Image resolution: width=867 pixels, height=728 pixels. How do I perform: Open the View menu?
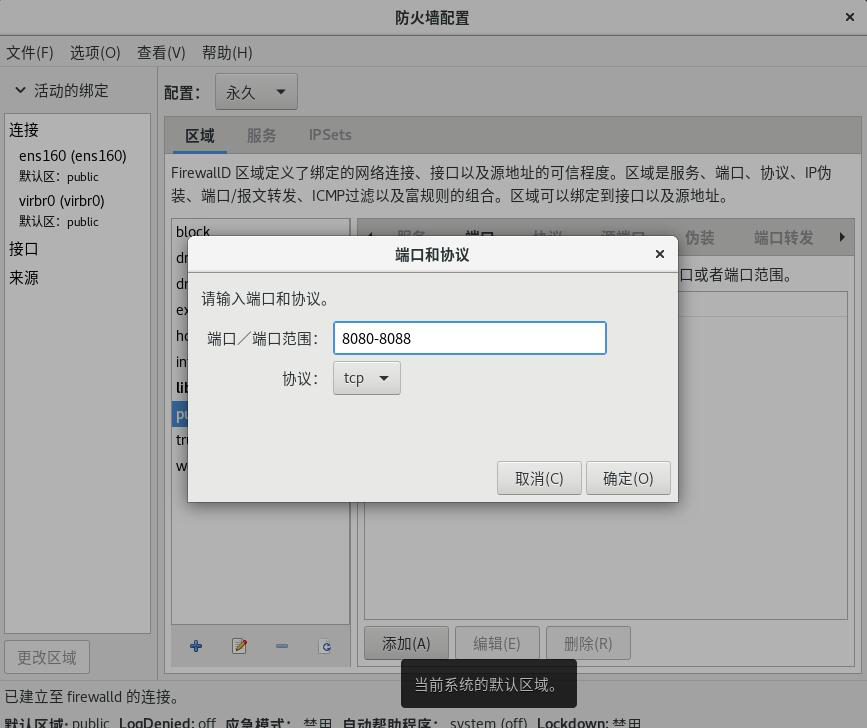point(161,53)
